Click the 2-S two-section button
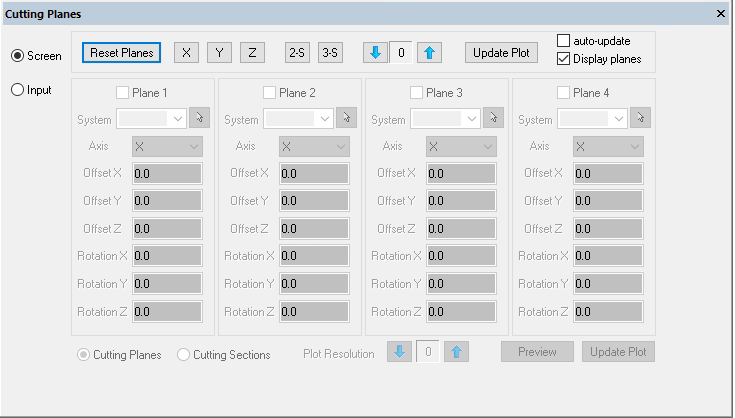The height and width of the screenshot is (418, 735). coord(297,53)
